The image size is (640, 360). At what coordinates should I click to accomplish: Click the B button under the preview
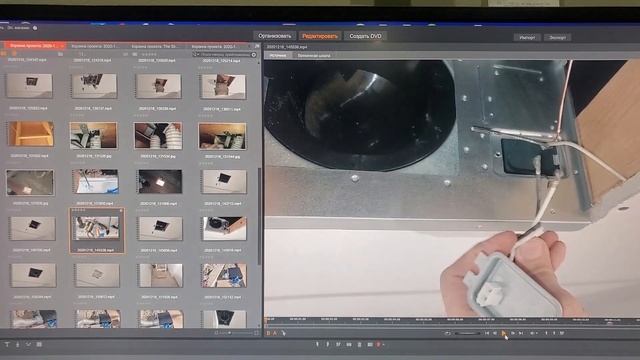[x=268, y=333]
